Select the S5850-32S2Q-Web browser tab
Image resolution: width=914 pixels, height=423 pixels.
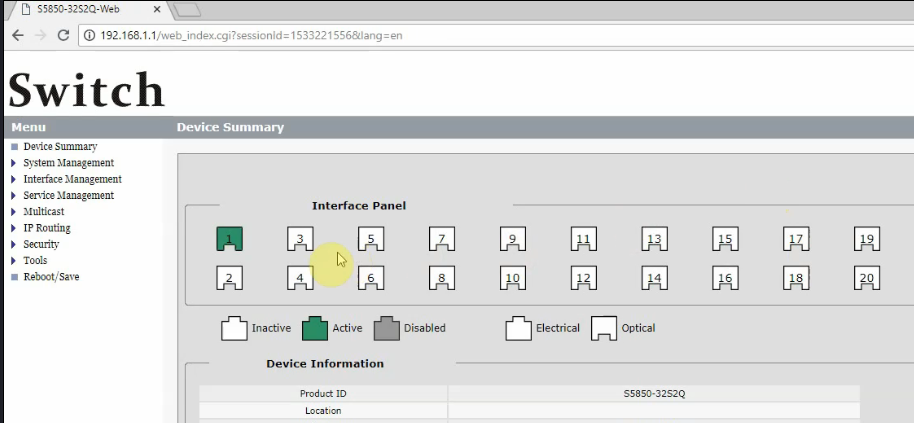click(85, 10)
